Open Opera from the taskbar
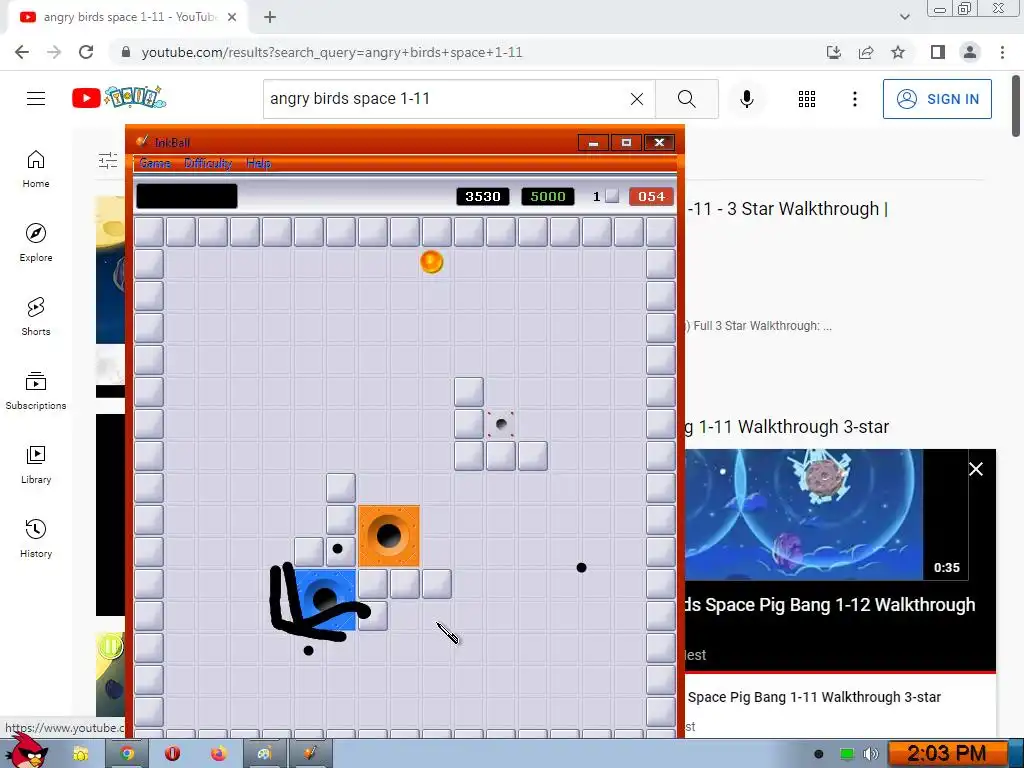This screenshot has width=1024, height=768. point(172,754)
